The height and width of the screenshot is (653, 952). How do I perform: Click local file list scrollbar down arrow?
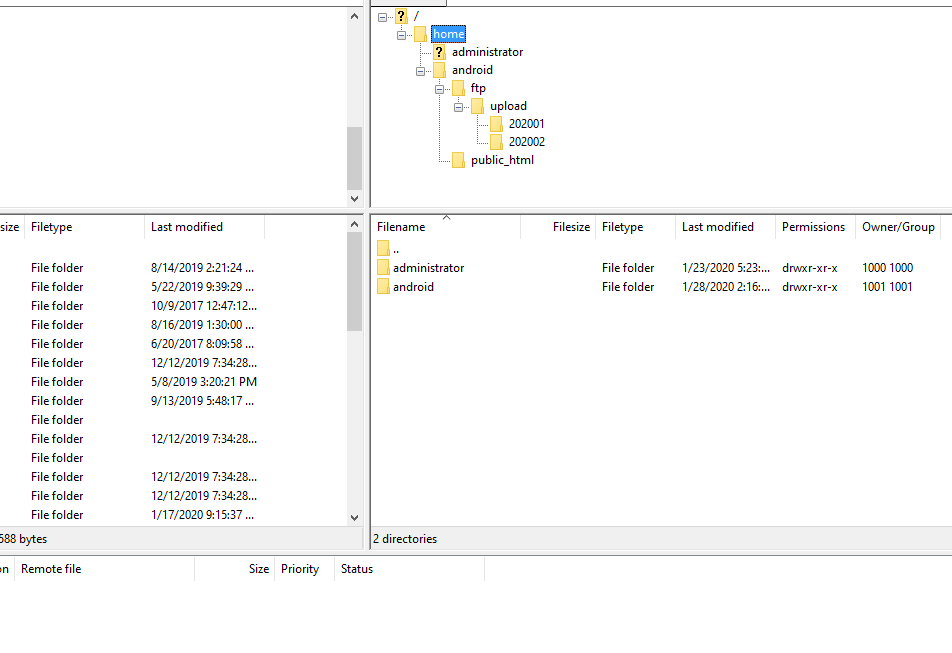[x=355, y=518]
